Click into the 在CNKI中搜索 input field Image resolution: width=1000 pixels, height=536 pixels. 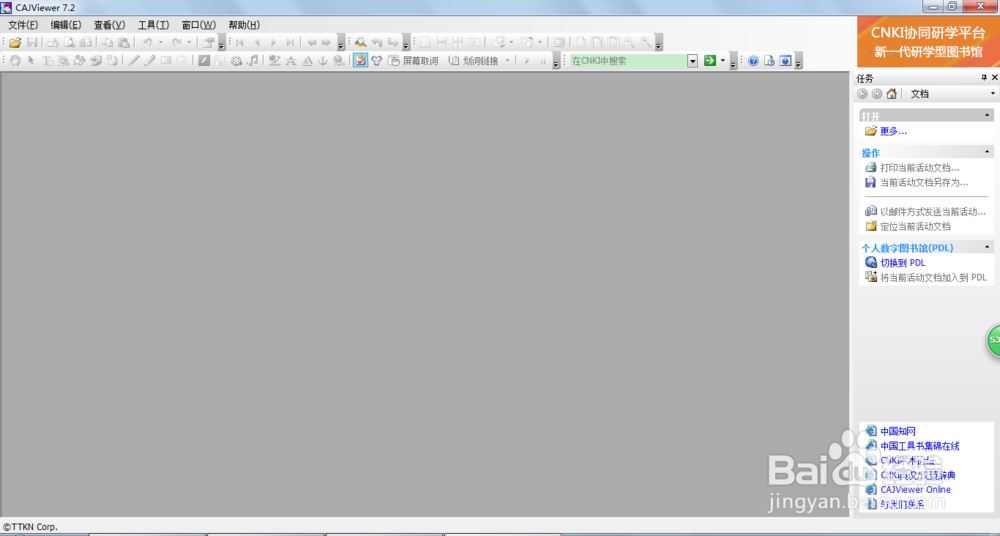(x=628, y=61)
